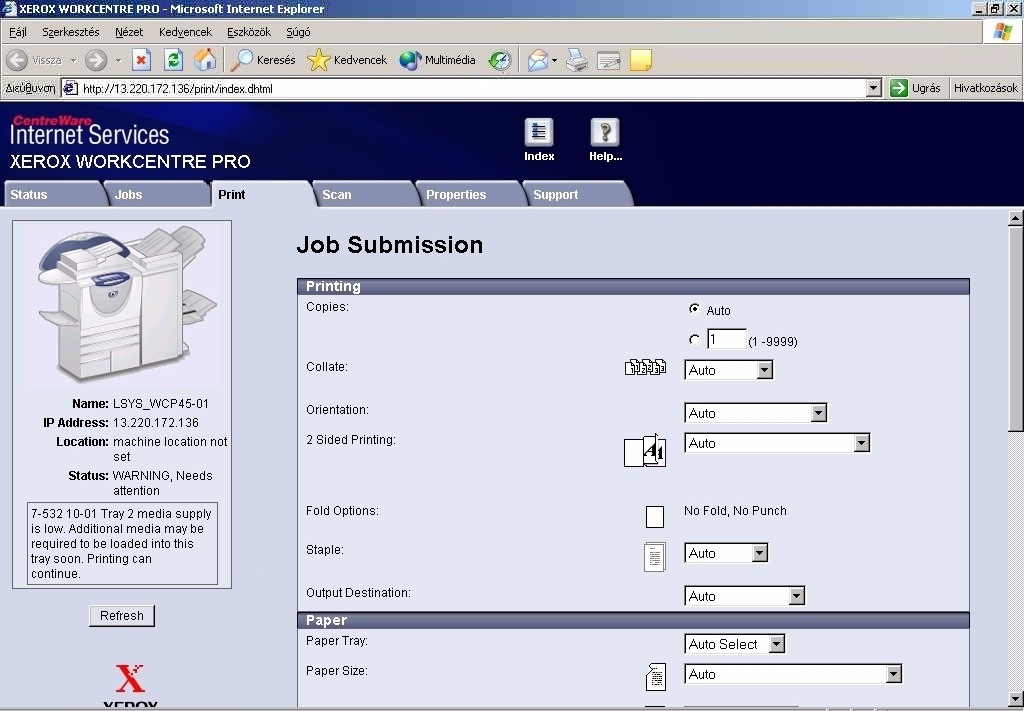Click the browser Forward arrow button
Viewport: 1024px width, 711px height.
coord(95,60)
